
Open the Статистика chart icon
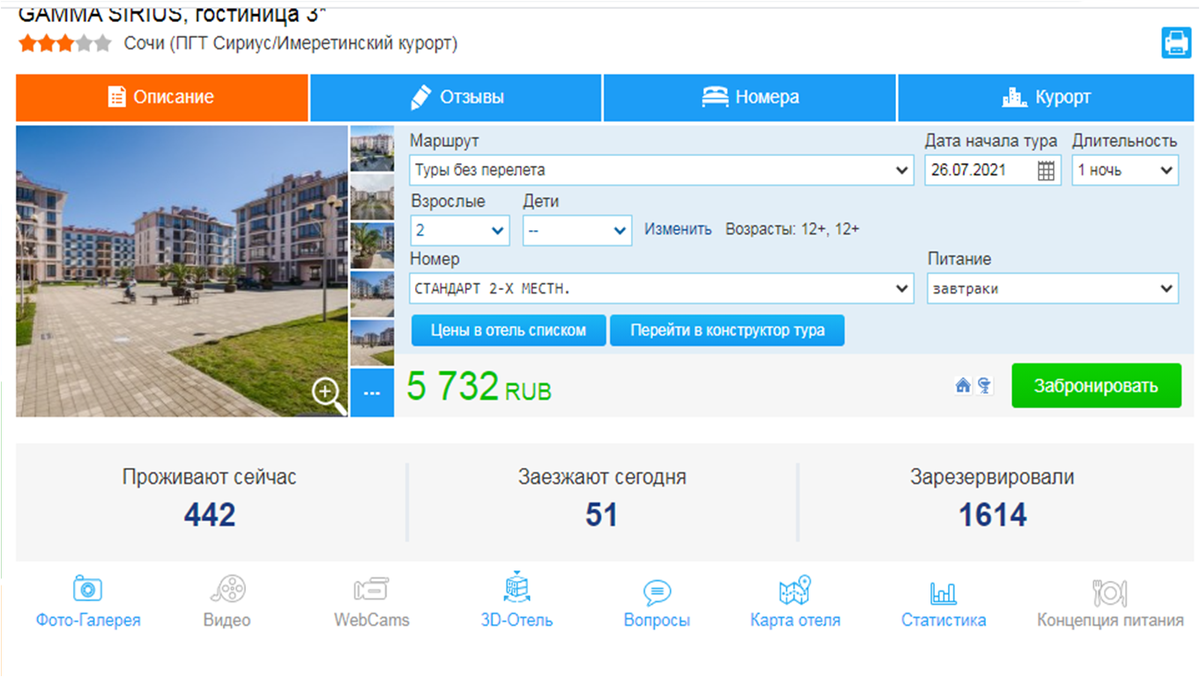[943, 592]
